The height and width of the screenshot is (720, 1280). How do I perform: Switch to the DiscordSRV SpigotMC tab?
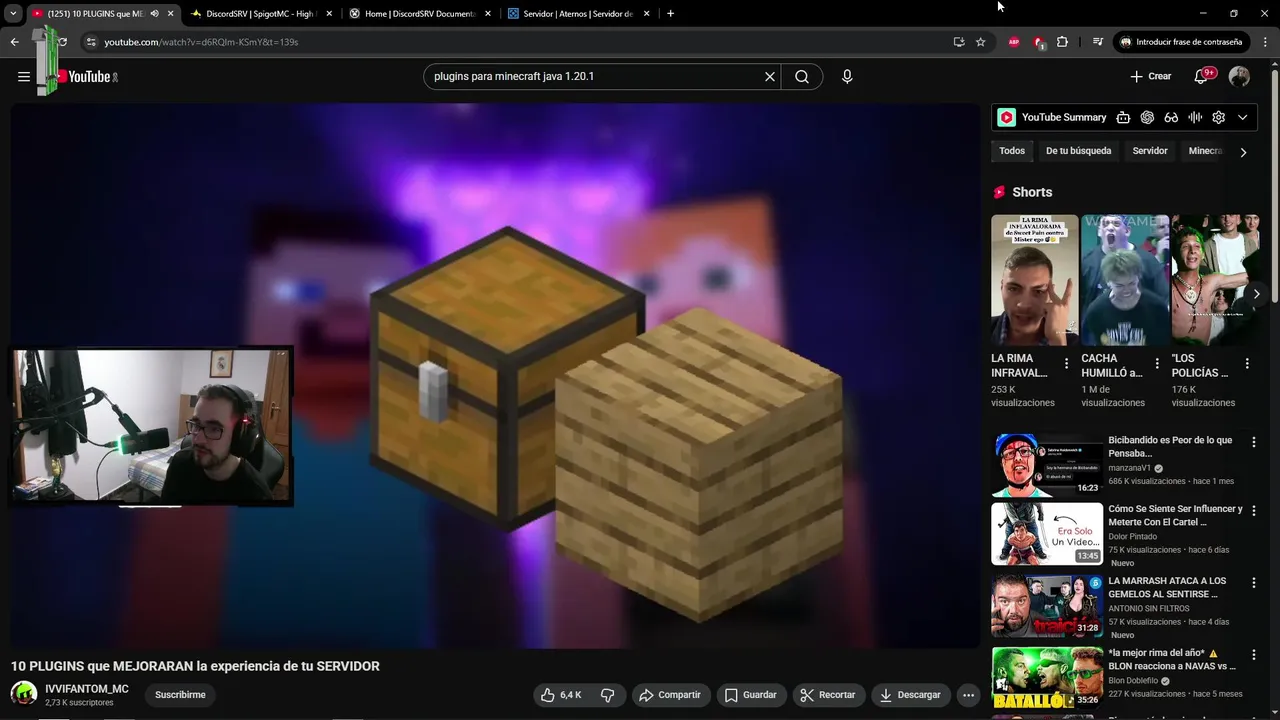tap(260, 14)
